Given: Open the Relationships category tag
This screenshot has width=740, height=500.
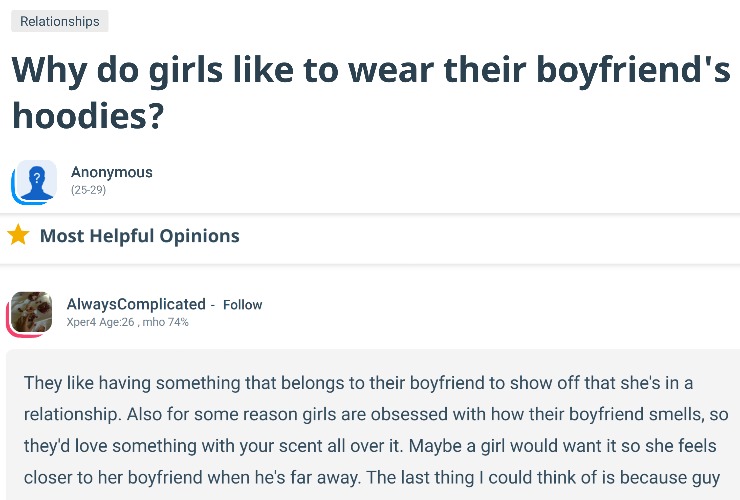Looking at the screenshot, I should [60, 21].
